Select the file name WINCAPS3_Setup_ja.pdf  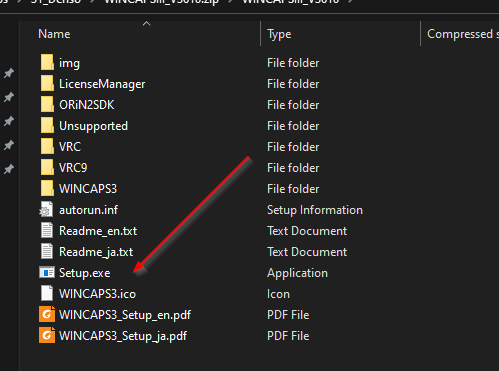[x=123, y=336]
